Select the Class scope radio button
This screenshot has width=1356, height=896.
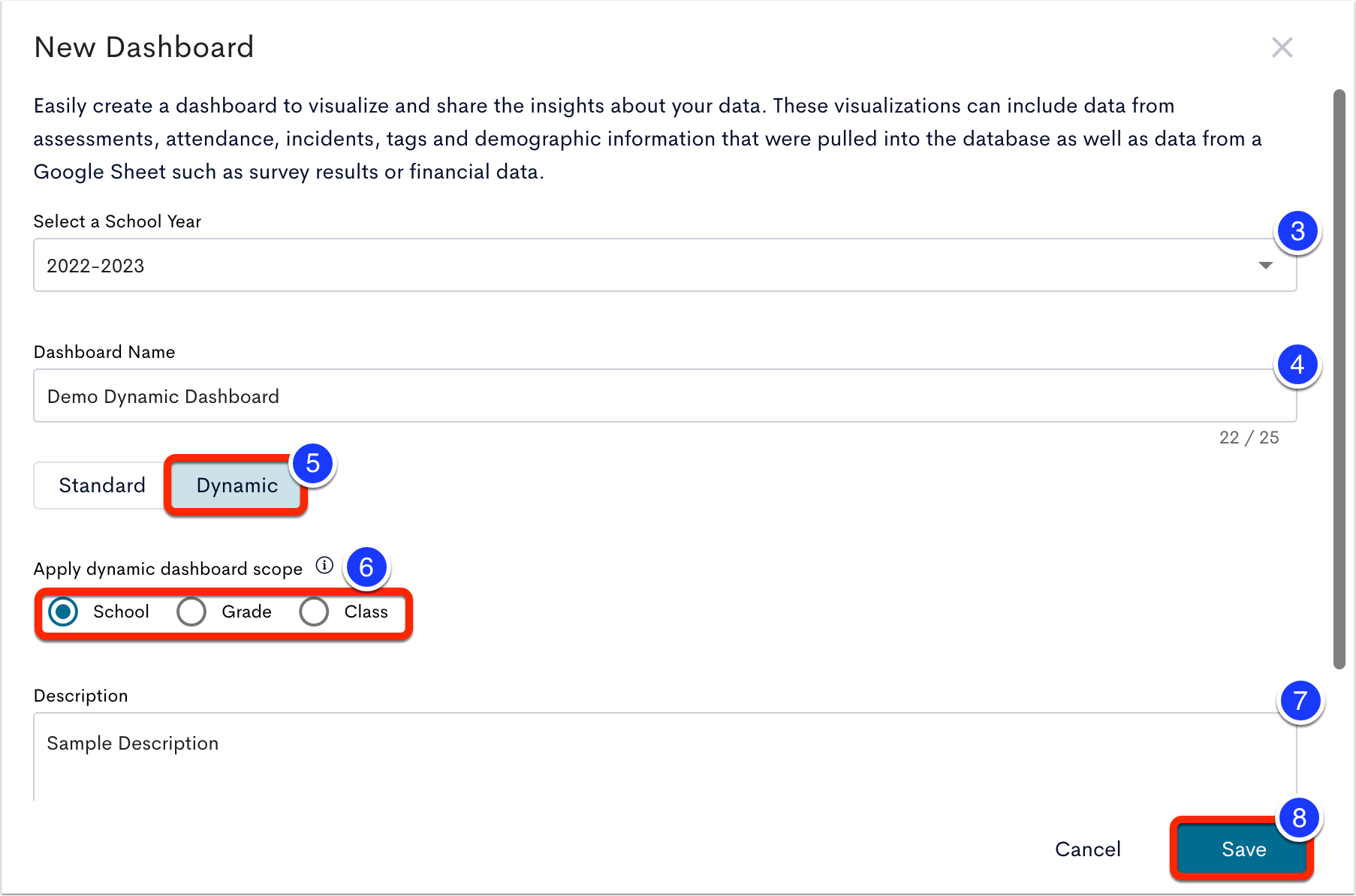point(314,612)
